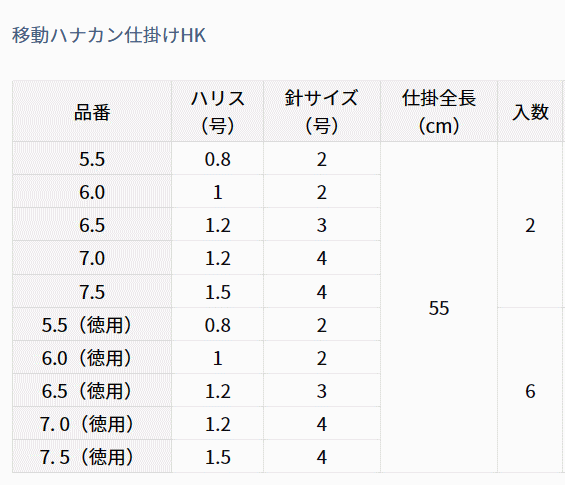Click the 移動ハナカン仕掛けHK heading
The height and width of the screenshot is (485, 565).
(109, 35)
